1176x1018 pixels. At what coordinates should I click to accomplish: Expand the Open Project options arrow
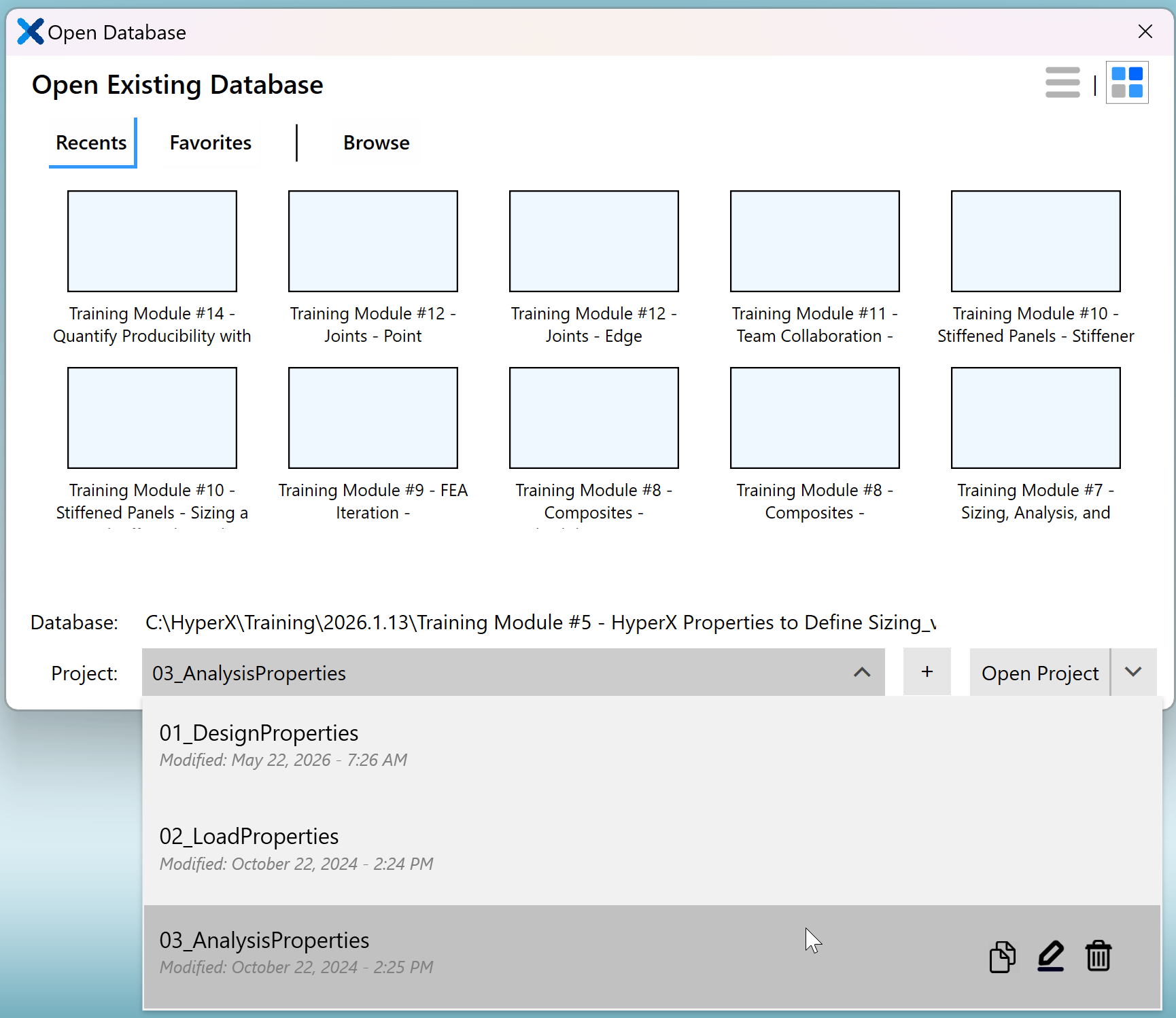click(x=1133, y=672)
